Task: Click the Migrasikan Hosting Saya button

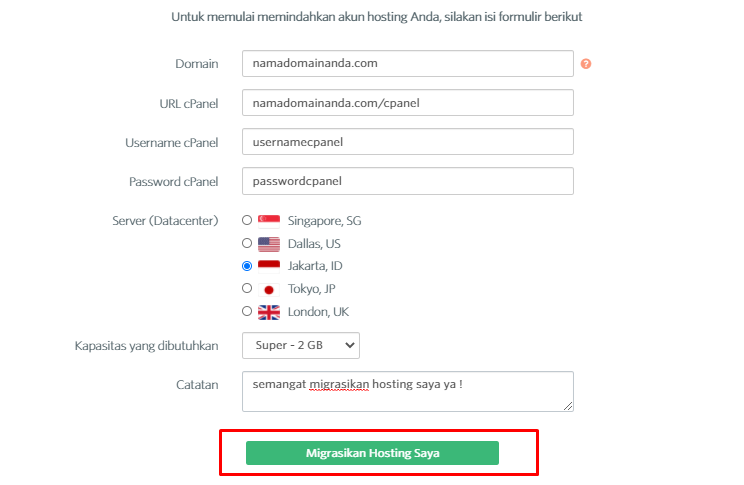Action: [x=372, y=453]
